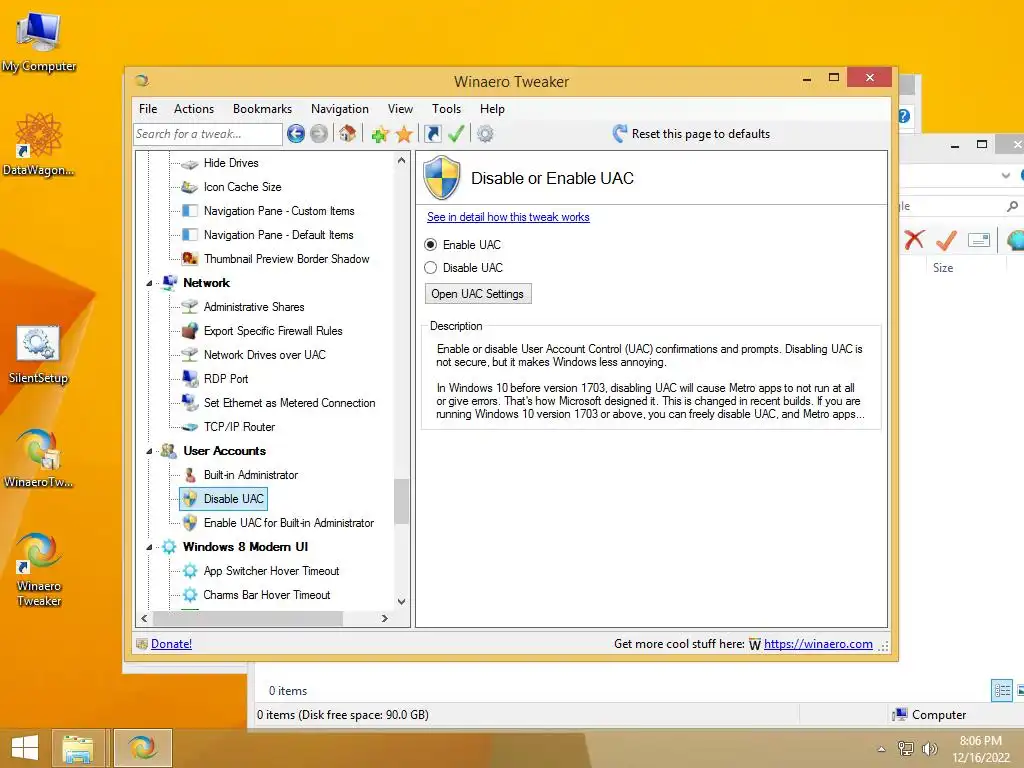
Task: Open the Help menu
Action: (492, 109)
